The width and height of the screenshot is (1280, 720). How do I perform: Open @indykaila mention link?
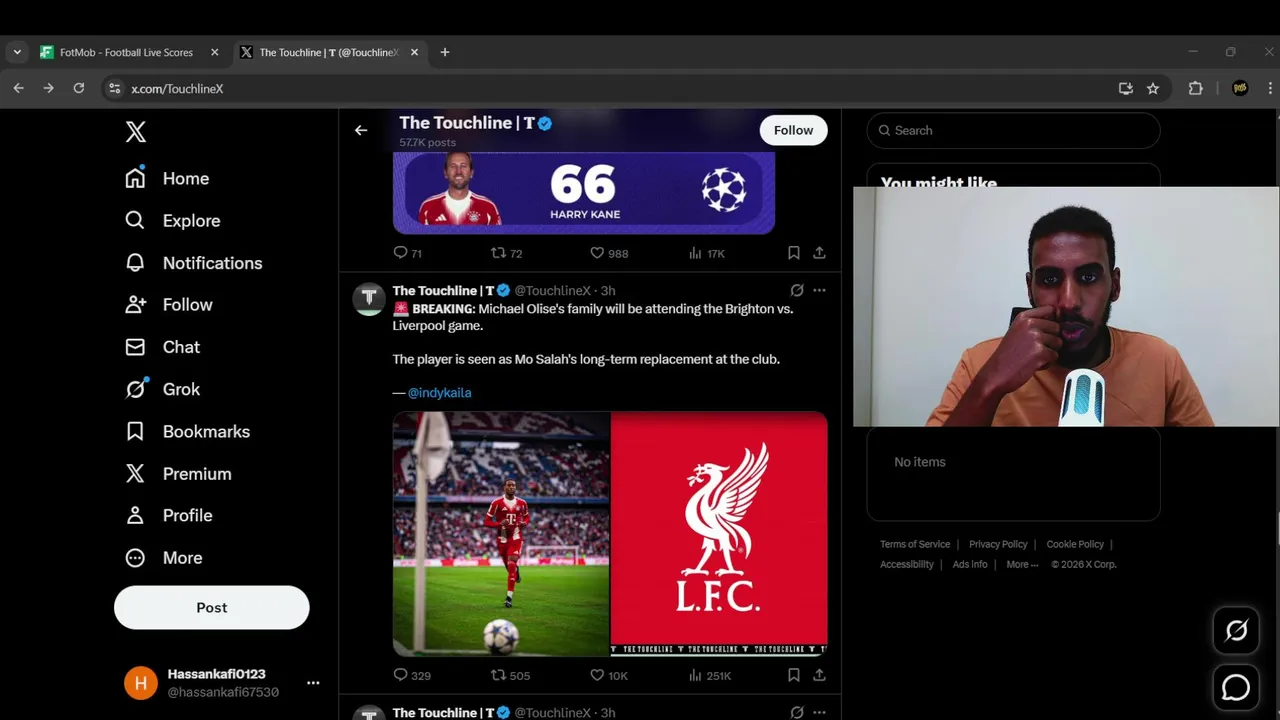[x=439, y=393]
